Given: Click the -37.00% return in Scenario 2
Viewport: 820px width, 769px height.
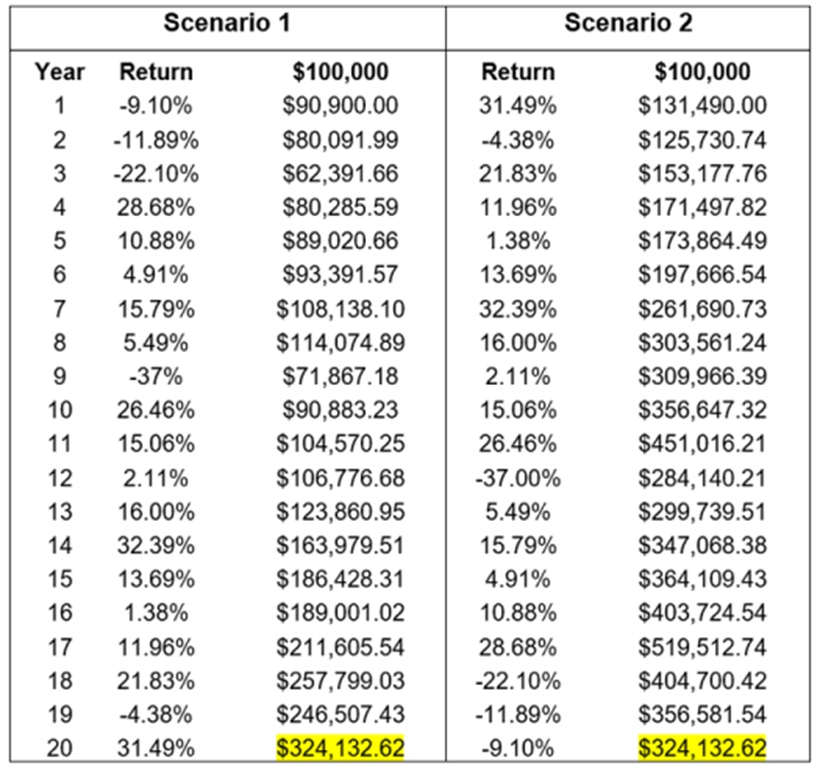Looking at the screenshot, I should [518, 478].
